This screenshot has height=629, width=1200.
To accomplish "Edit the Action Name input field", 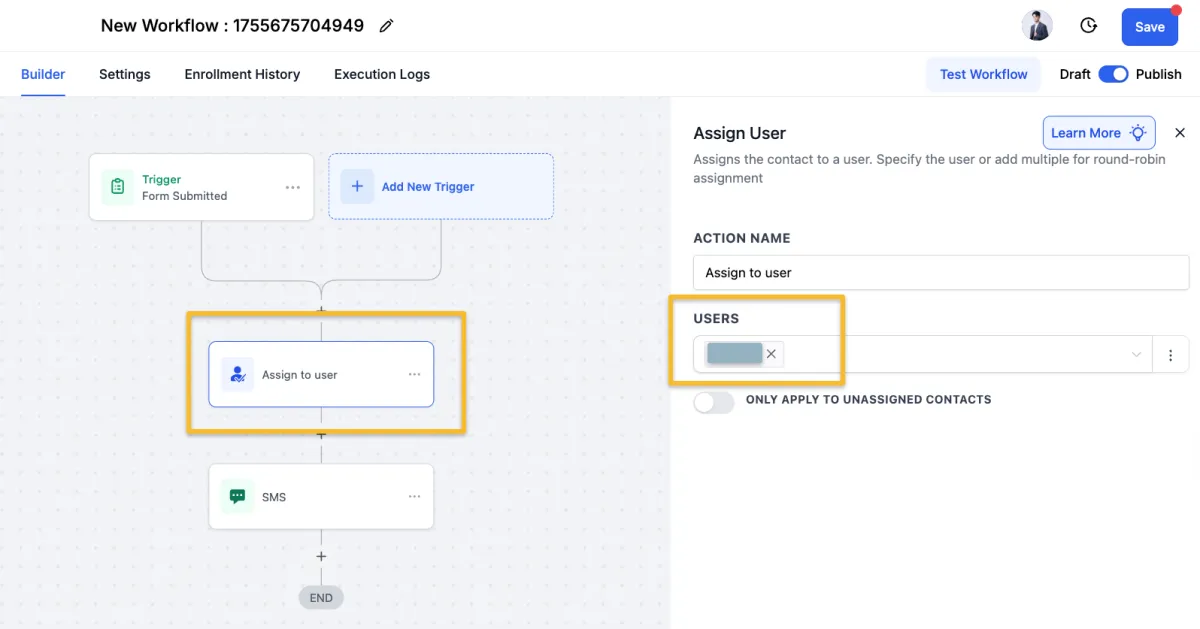I will click(940, 272).
